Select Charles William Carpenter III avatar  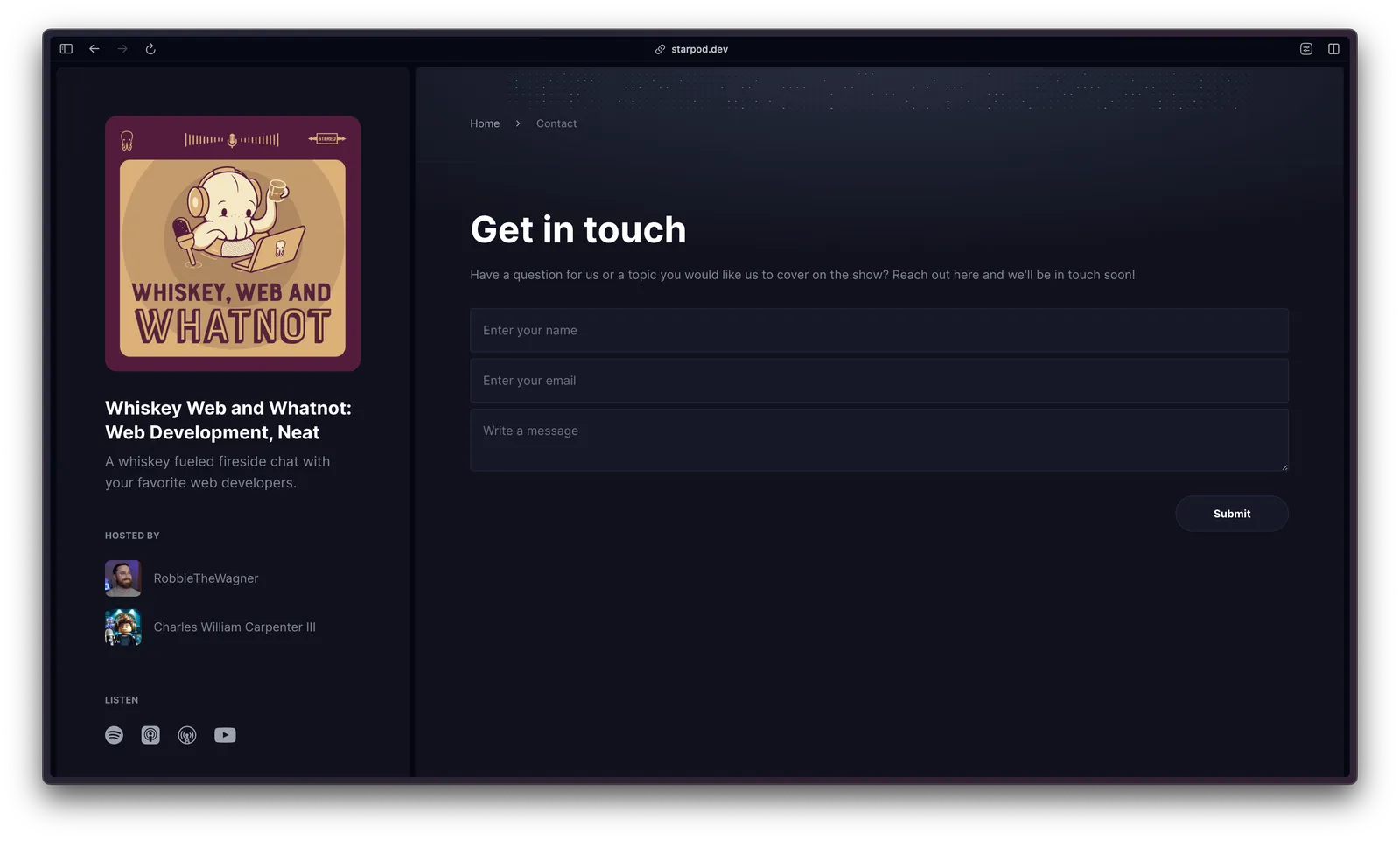click(122, 627)
